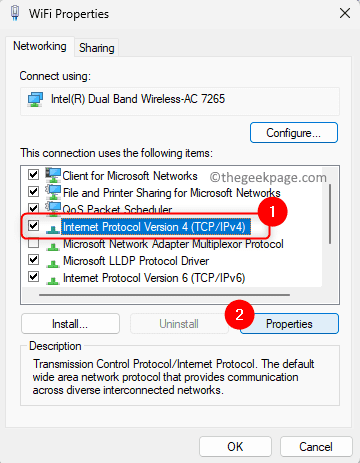Click the Intel Dual Band Wireless adapter icon

[x=35, y=99]
